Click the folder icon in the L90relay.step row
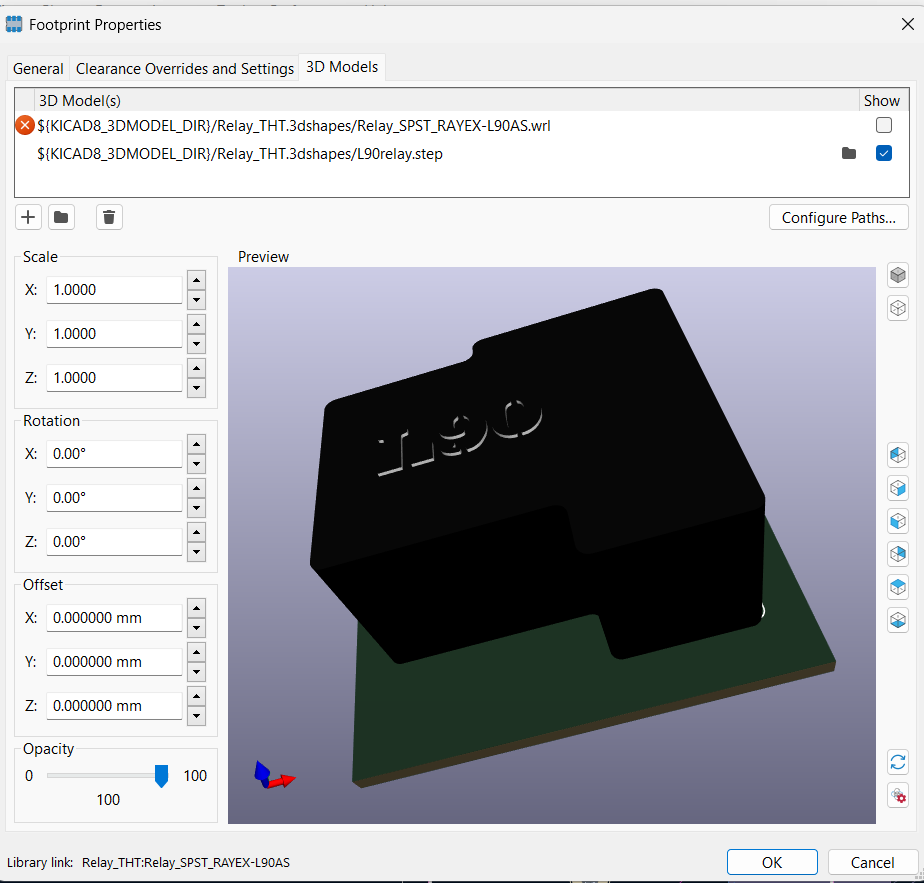This screenshot has height=883, width=924. 849,154
